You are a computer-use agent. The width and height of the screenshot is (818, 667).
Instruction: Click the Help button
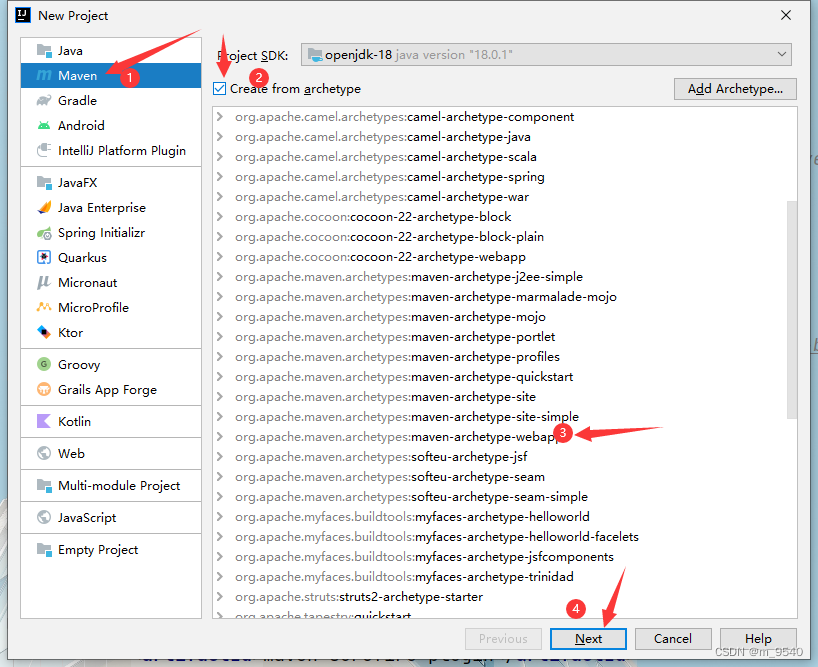pos(758,638)
